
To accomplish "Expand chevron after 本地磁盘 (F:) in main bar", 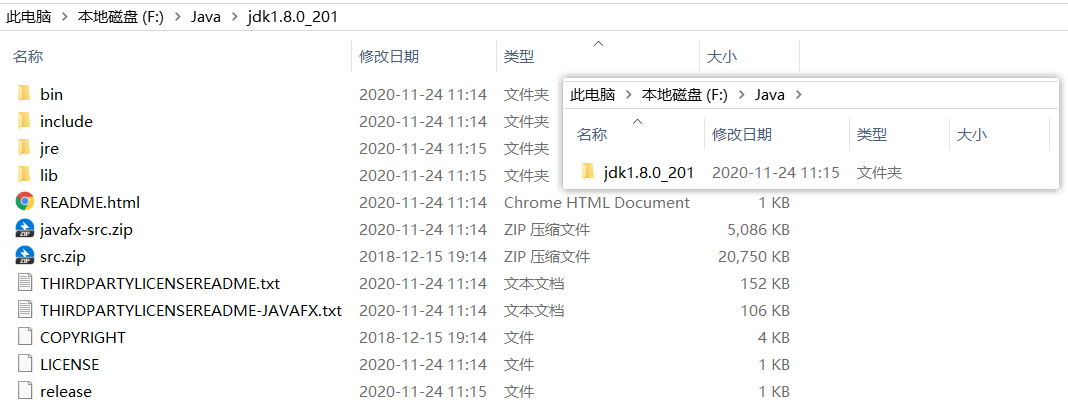I will [177, 17].
